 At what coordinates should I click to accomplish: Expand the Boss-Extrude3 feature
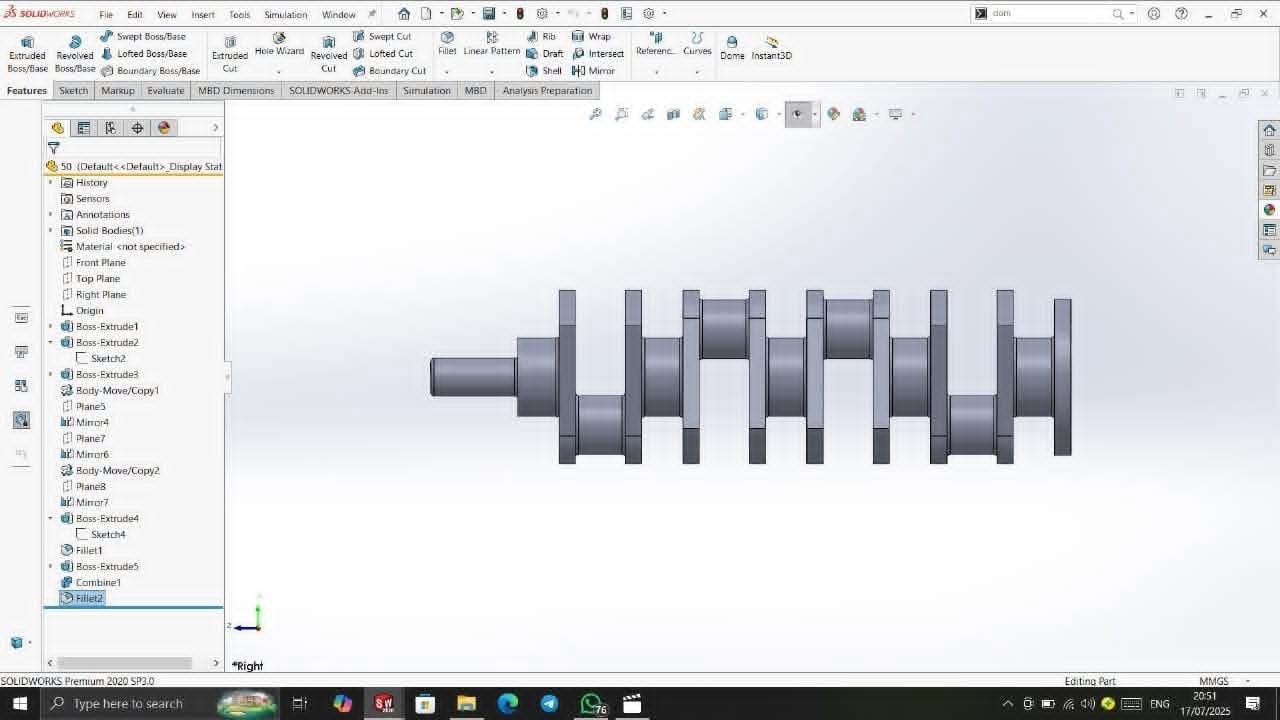[x=51, y=374]
